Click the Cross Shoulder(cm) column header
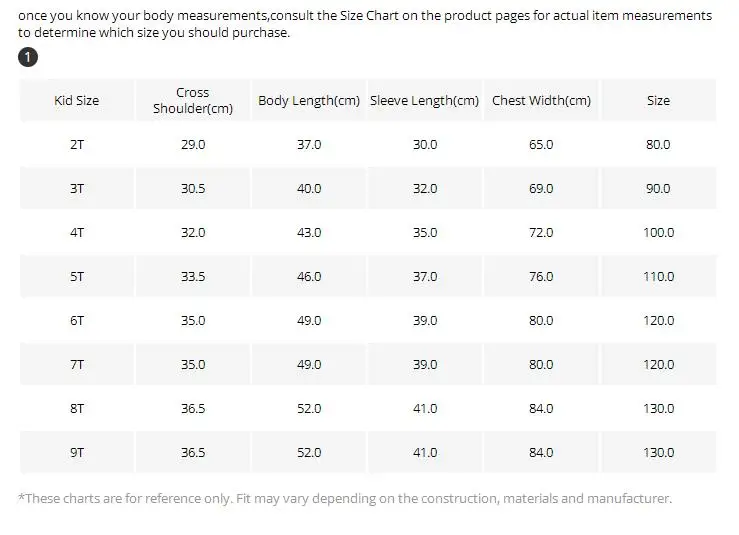Viewport: 739px width, 535px height. (x=193, y=100)
